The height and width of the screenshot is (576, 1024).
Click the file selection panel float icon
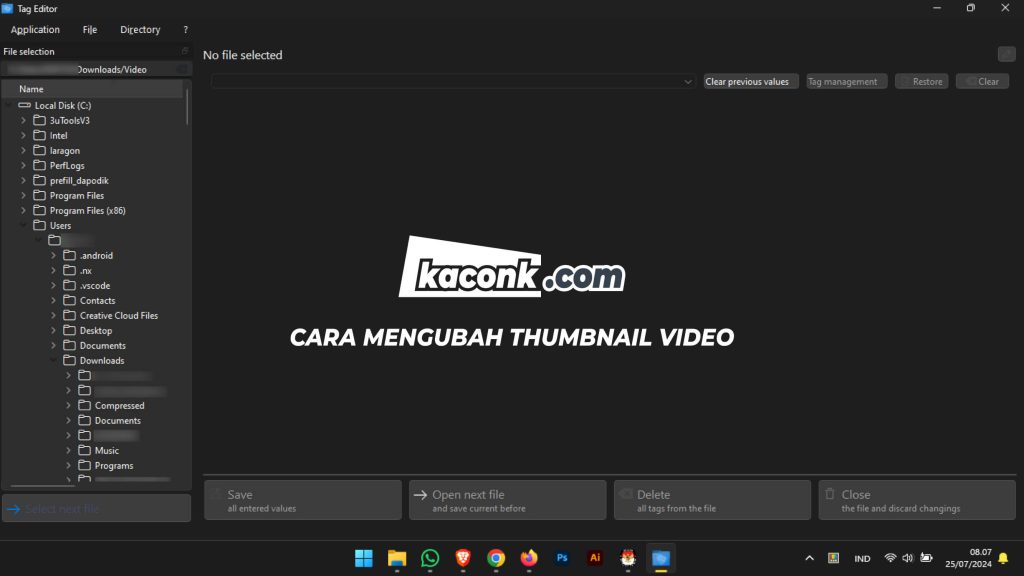click(x=185, y=51)
